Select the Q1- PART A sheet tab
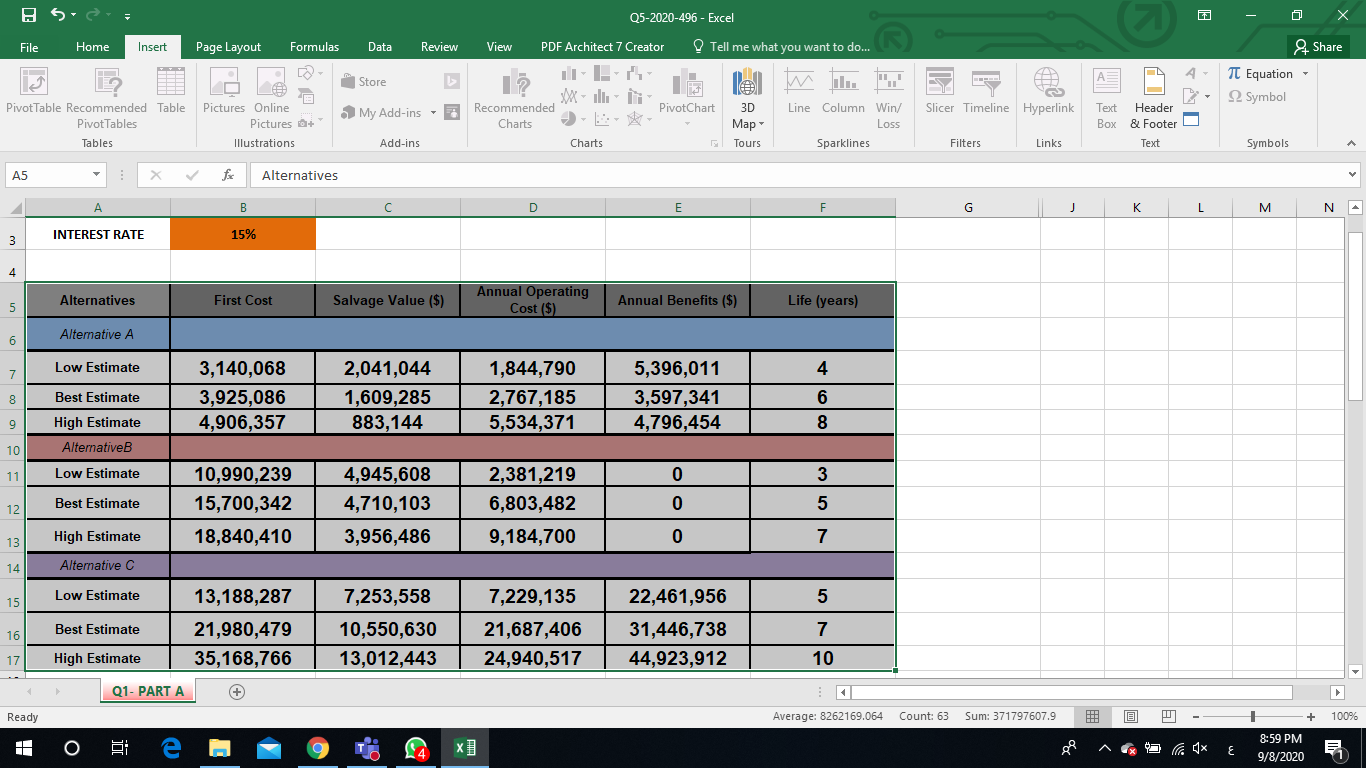The width and height of the screenshot is (1366, 768). point(148,691)
